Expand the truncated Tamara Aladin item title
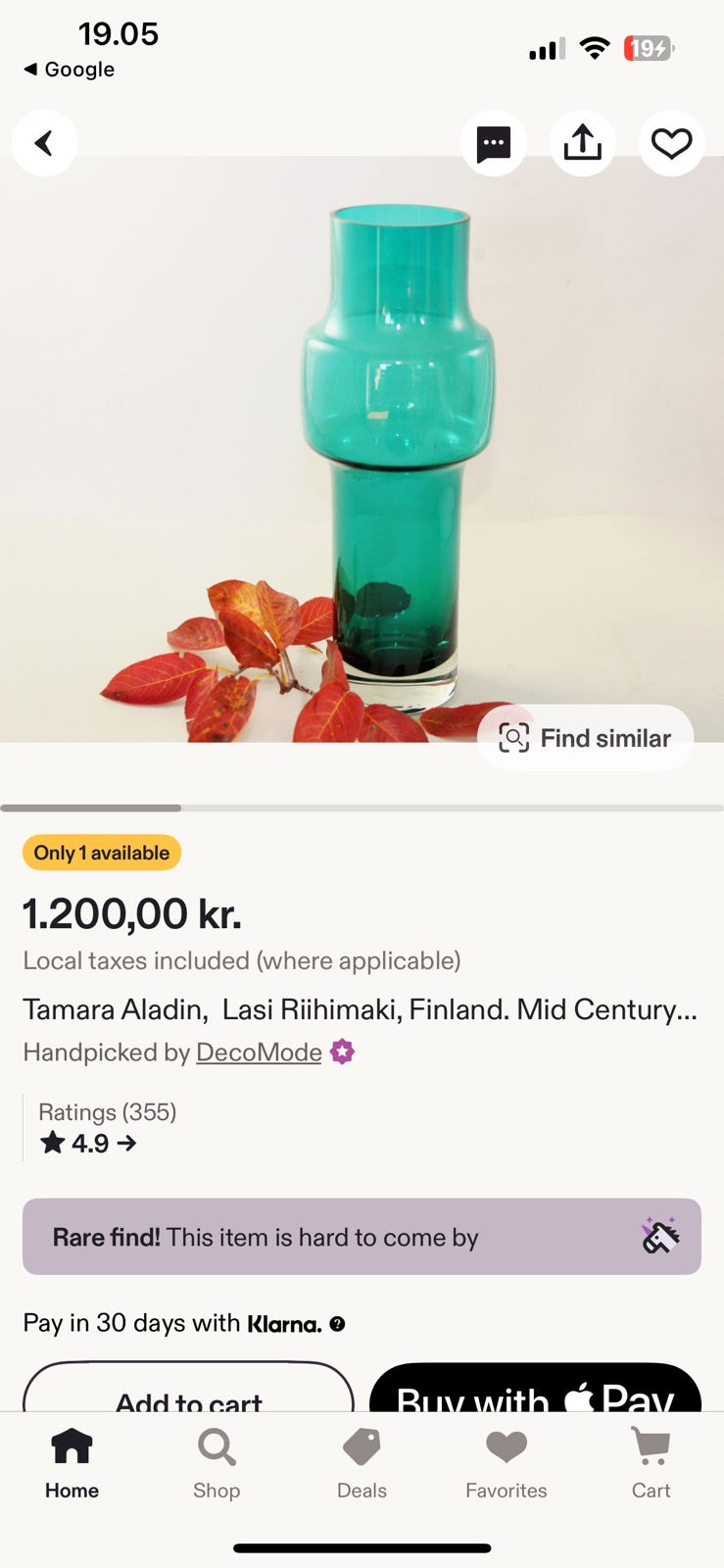724x1568 pixels. click(360, 1009)
